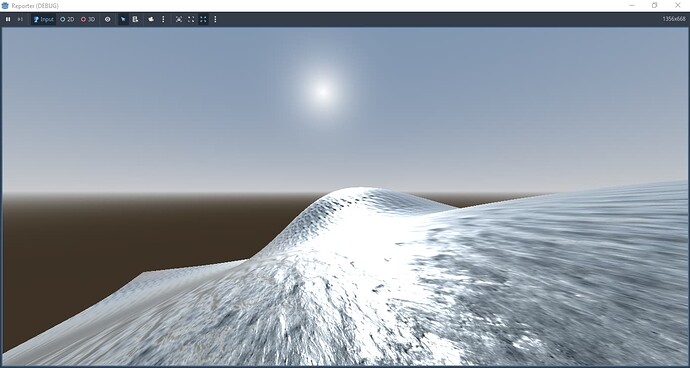Screen dimensions: 690x368
Task: Select the Input mode button
Action: tap(44, 19)
